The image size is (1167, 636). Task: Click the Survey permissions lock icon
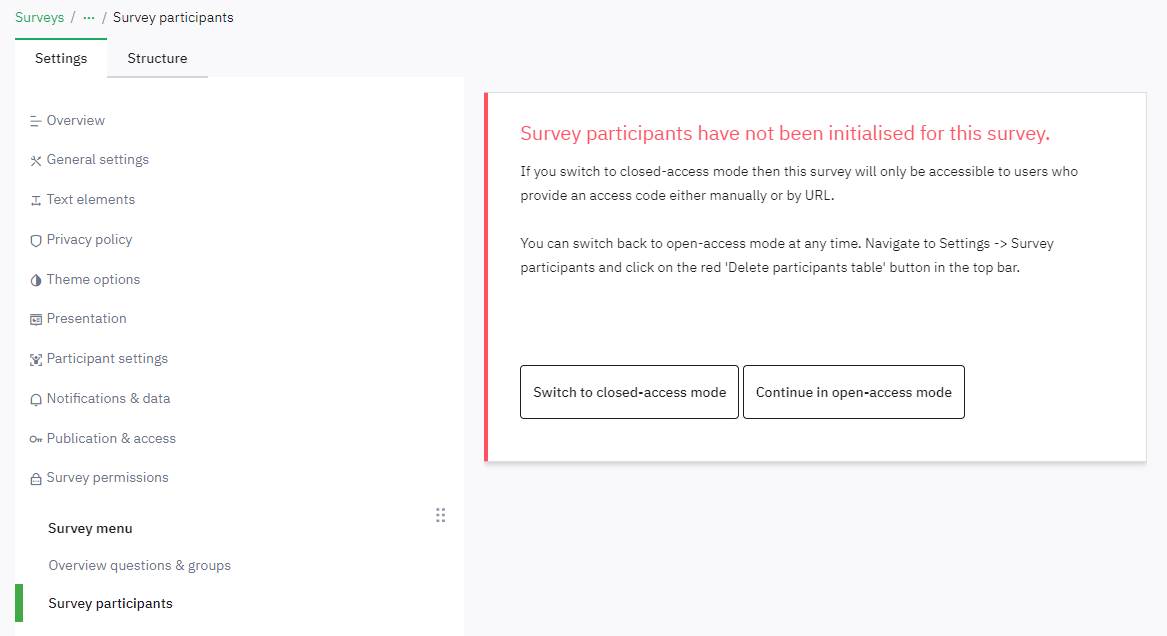[36, 478]
